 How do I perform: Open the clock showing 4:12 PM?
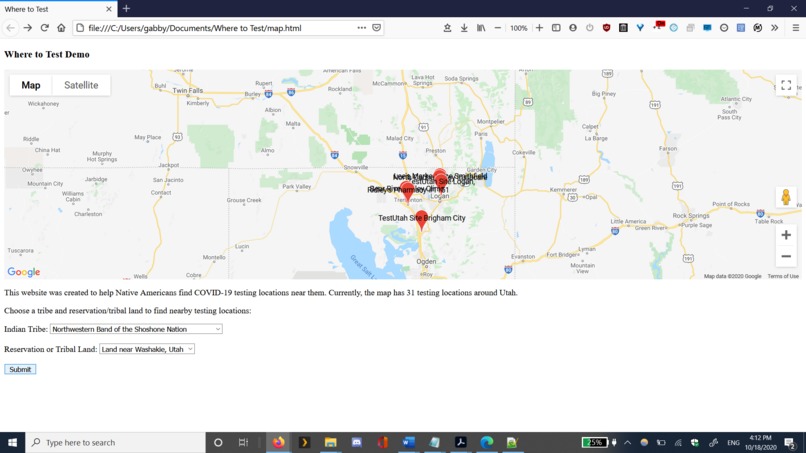click(x=760, y=442)
